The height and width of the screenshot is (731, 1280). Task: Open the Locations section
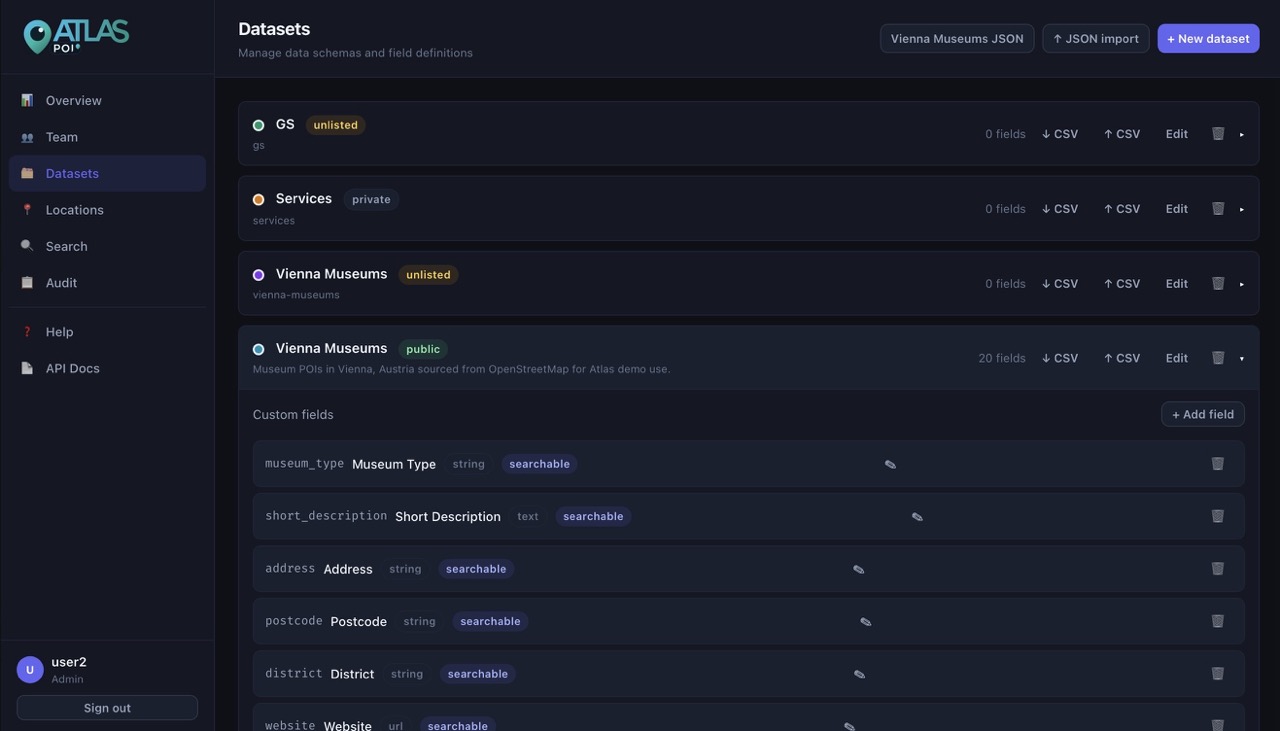(107, 210)
